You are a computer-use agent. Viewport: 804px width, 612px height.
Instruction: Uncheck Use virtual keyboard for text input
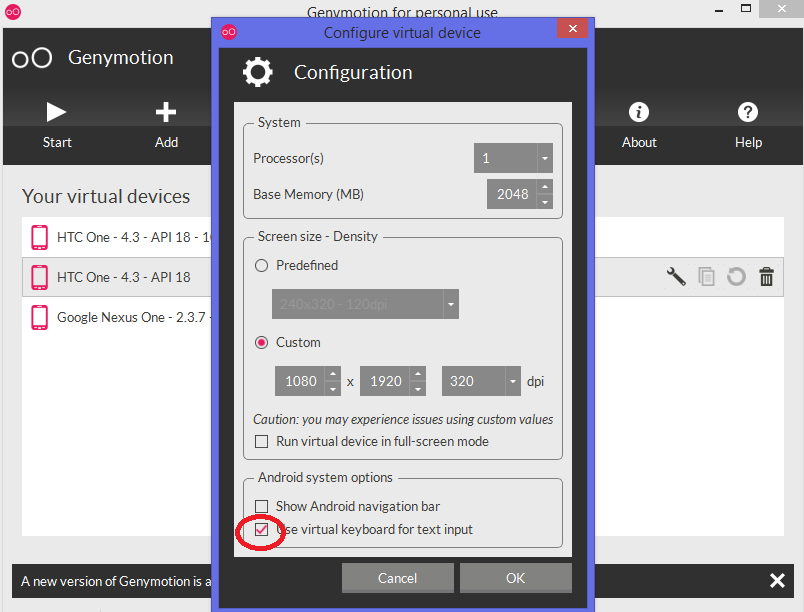pyautogui.click(x=262, y=529)
